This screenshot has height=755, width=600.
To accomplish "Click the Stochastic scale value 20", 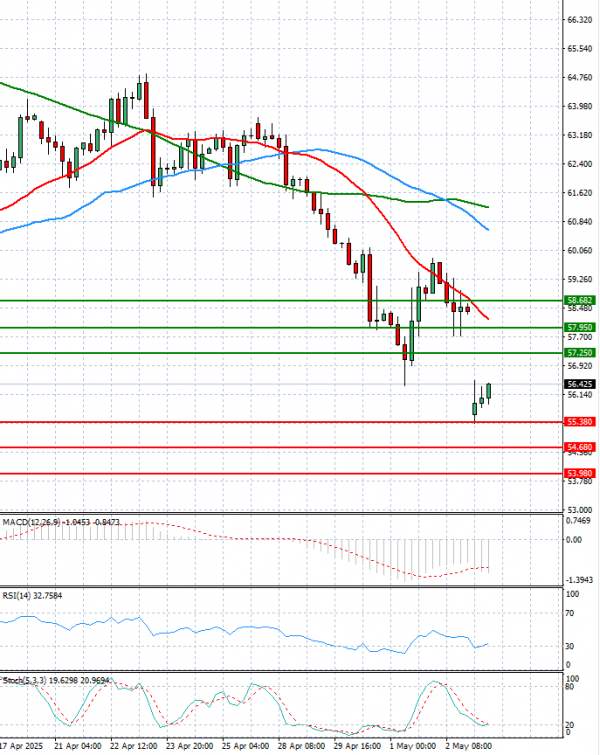I will [x=570, y=725].
